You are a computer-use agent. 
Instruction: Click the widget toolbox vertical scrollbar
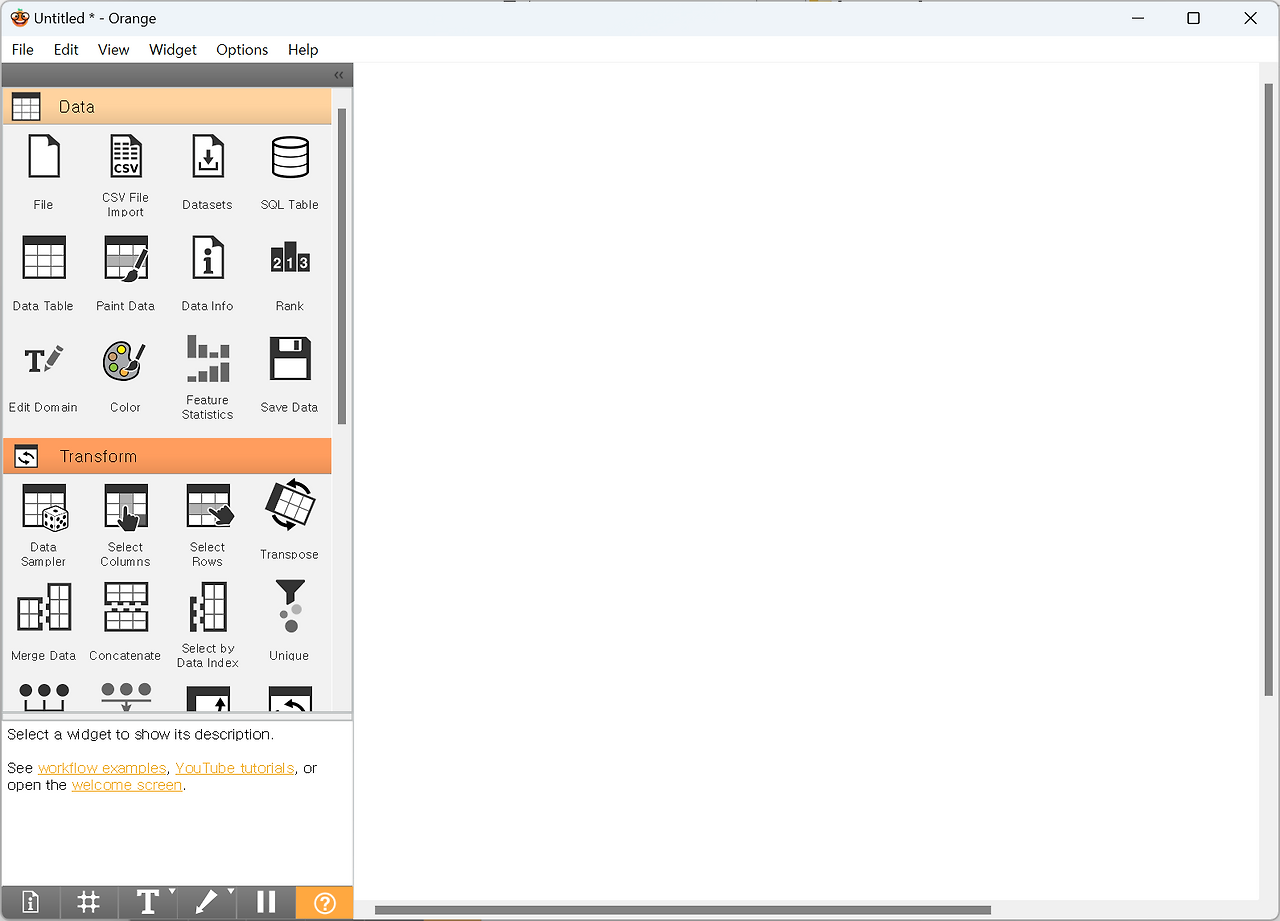click(342, 266)
